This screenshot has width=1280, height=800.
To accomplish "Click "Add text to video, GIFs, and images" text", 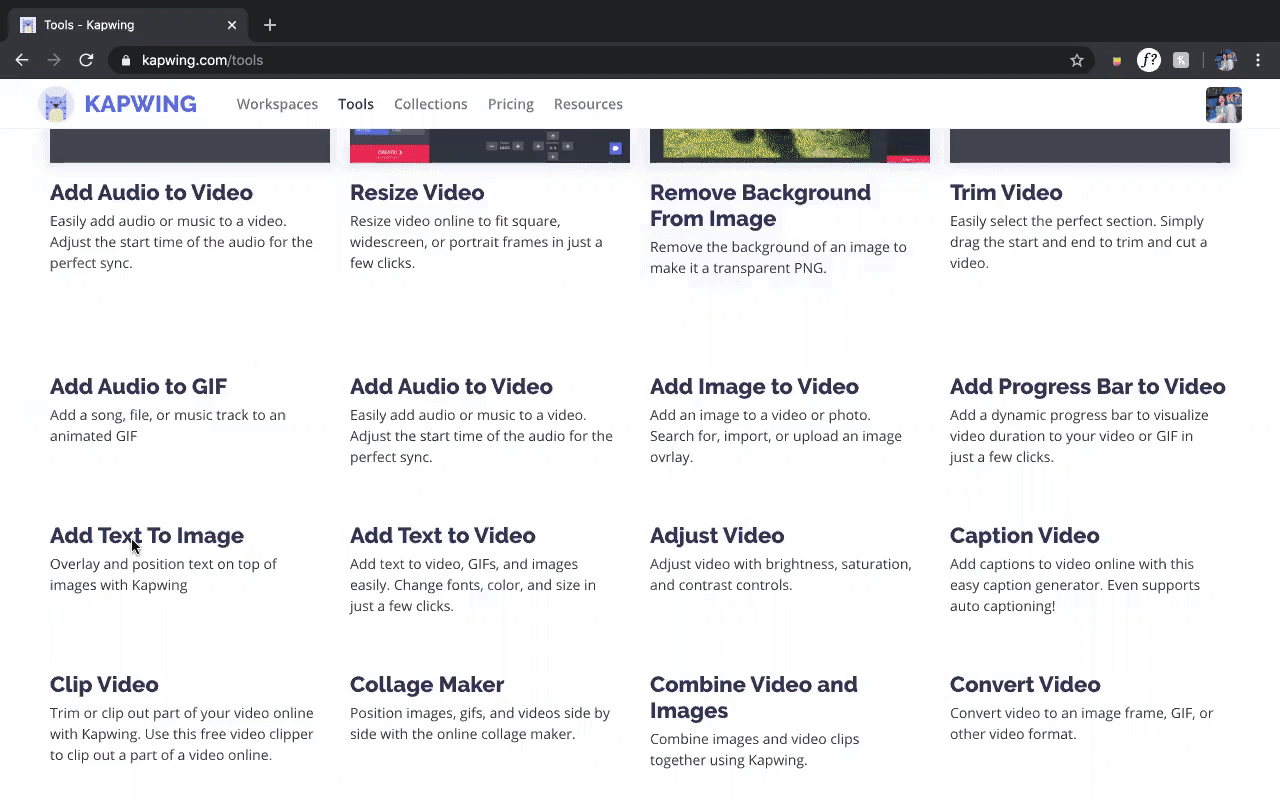I will point(473,585).
